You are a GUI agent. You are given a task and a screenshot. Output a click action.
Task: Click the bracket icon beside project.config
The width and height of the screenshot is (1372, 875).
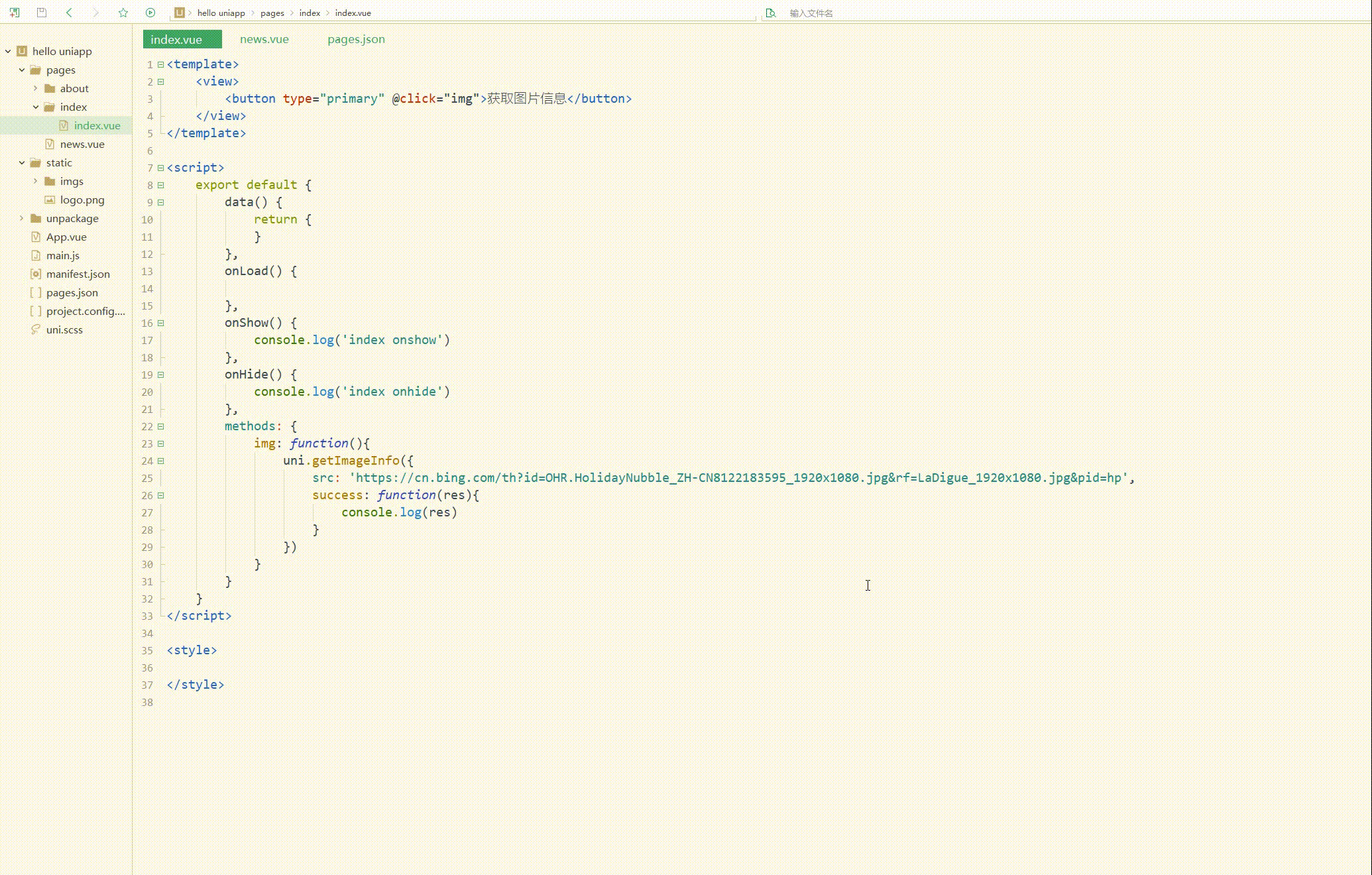point(36,311)
